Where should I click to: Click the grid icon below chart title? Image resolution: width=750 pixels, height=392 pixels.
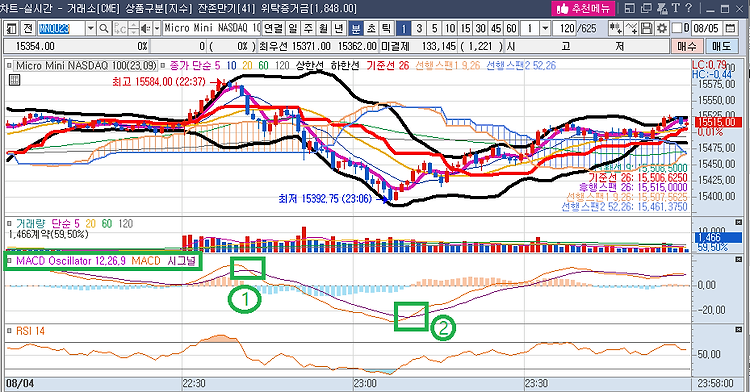(14, 80)
